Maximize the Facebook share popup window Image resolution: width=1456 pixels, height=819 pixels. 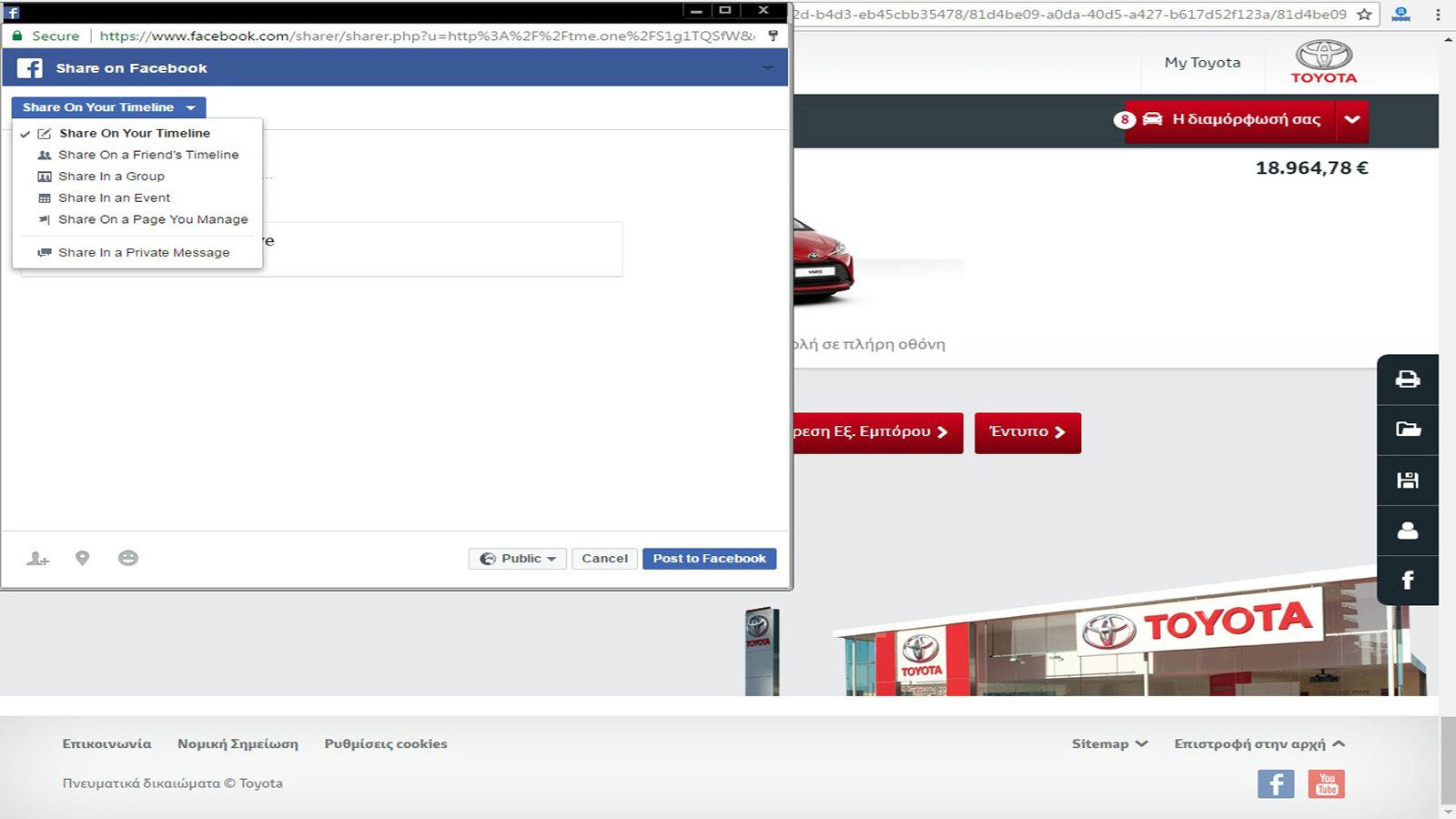click(x=725, y=11)
